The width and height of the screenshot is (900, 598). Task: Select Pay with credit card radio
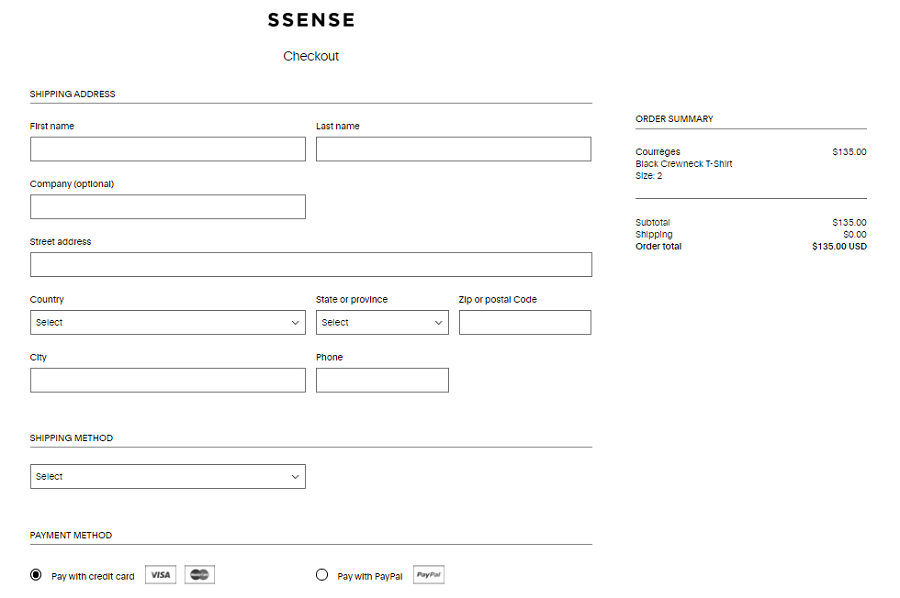[37, 575]
